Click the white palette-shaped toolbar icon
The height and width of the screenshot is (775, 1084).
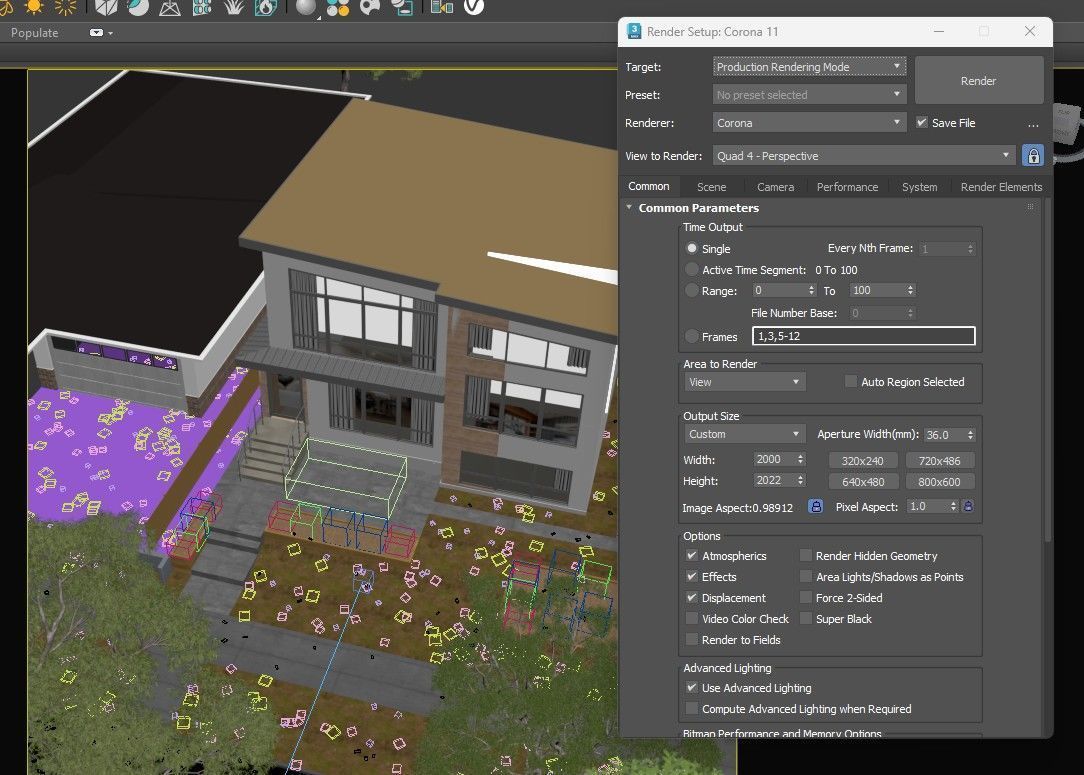[370, 7]
